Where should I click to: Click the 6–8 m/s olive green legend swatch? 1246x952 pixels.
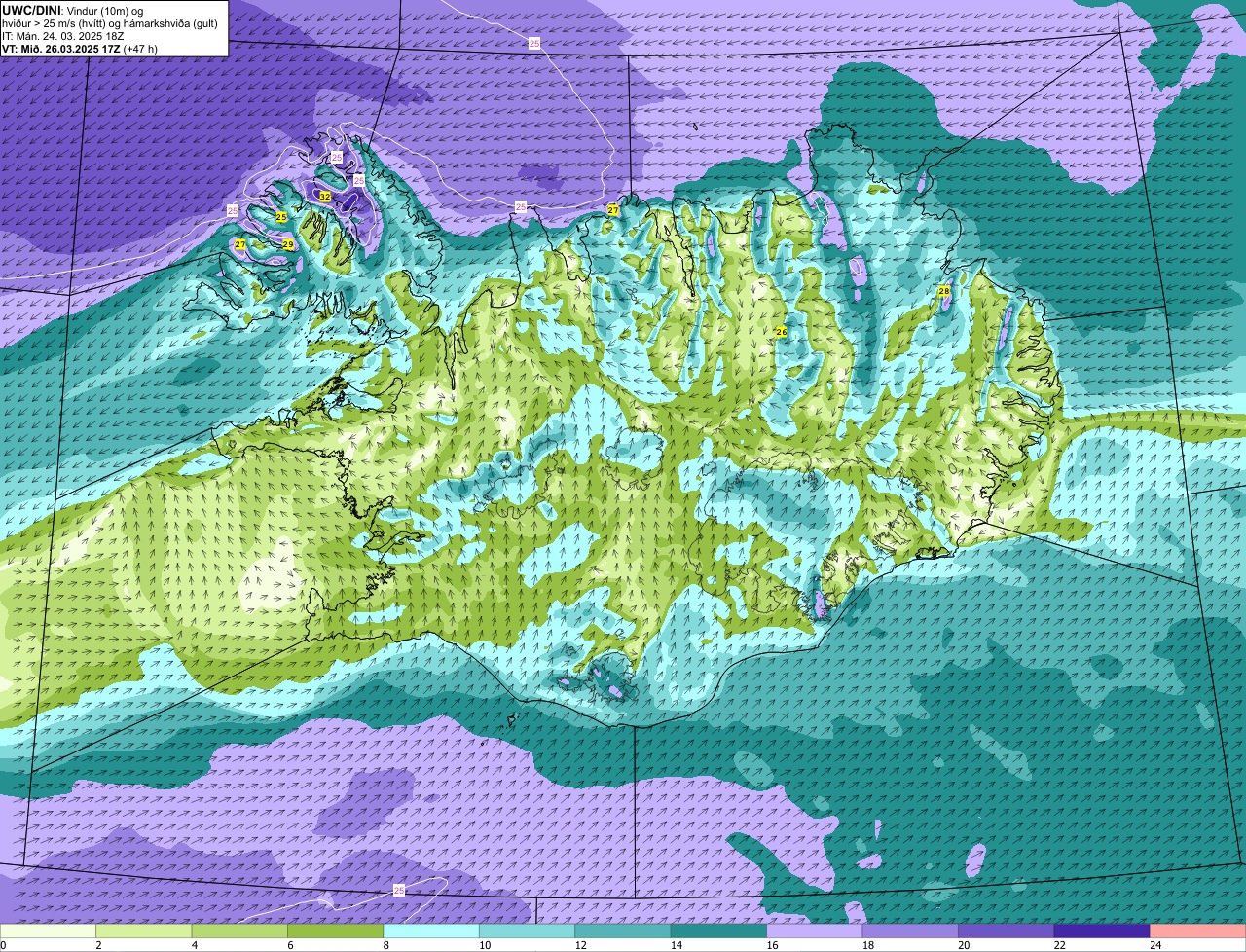(x=336, y=931)
